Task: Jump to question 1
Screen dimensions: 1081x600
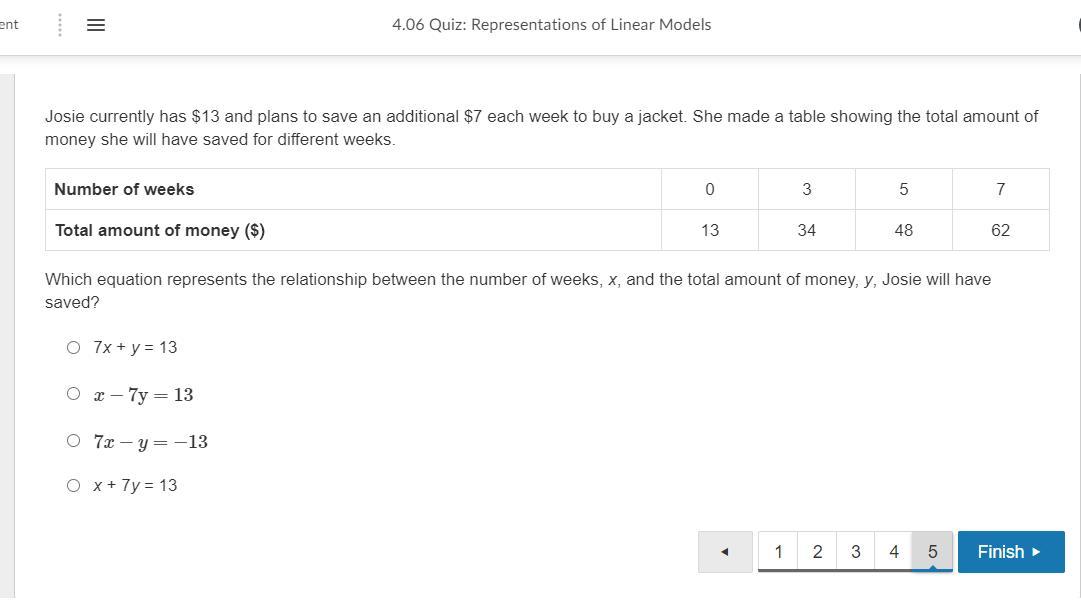Action: pyautogui.click(x=778, y=552)
